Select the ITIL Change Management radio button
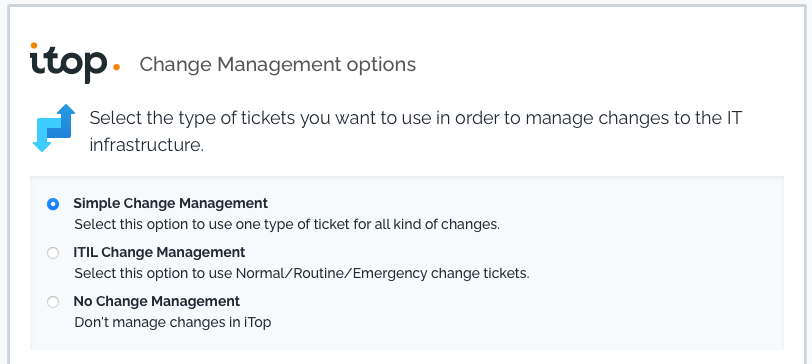Image resolution: width=812 pixels, height=364 pixels. point(53,253)
